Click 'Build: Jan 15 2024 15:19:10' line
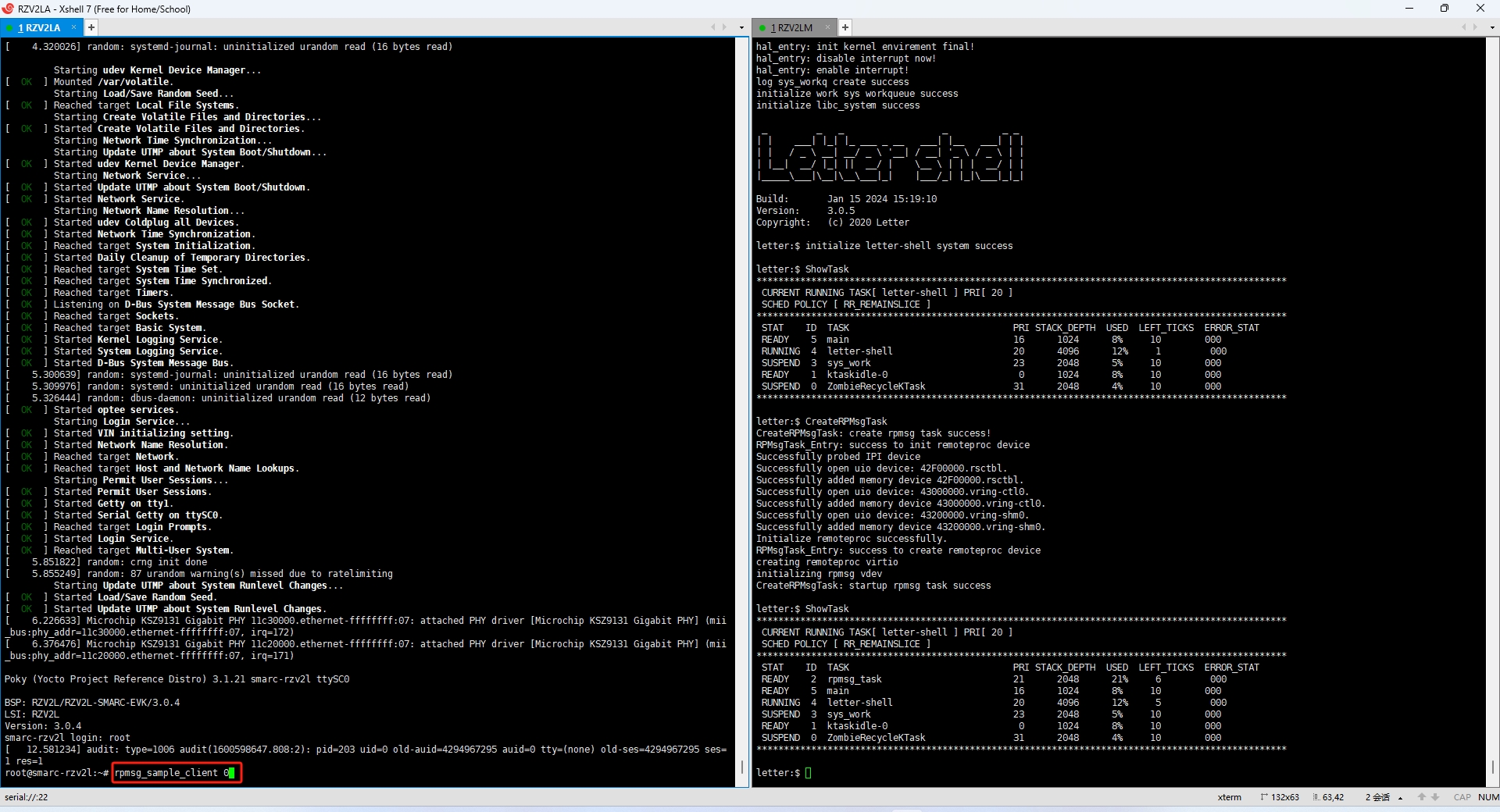The image size is (1500, 812). point(846,199)
